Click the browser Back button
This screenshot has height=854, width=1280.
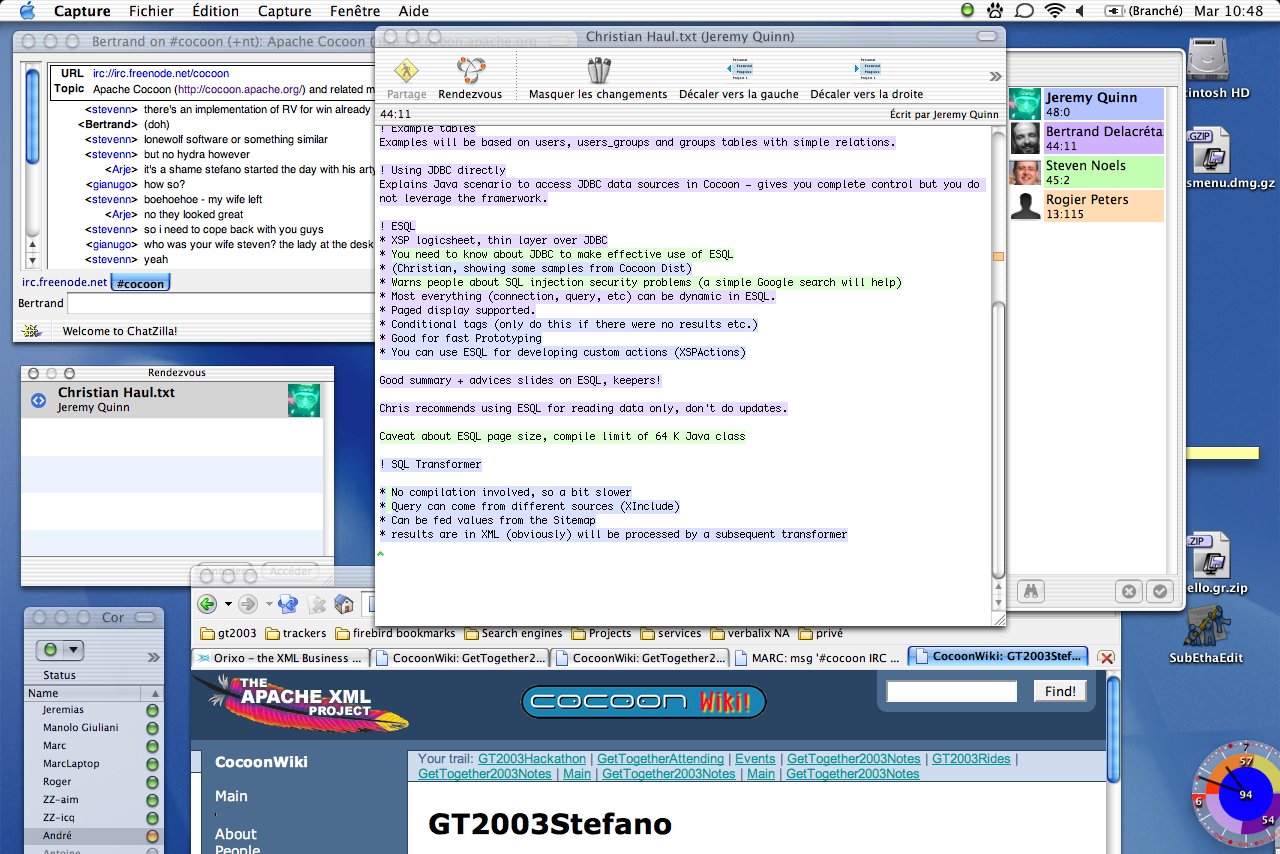pyautogui.click(x=207, y=604)
